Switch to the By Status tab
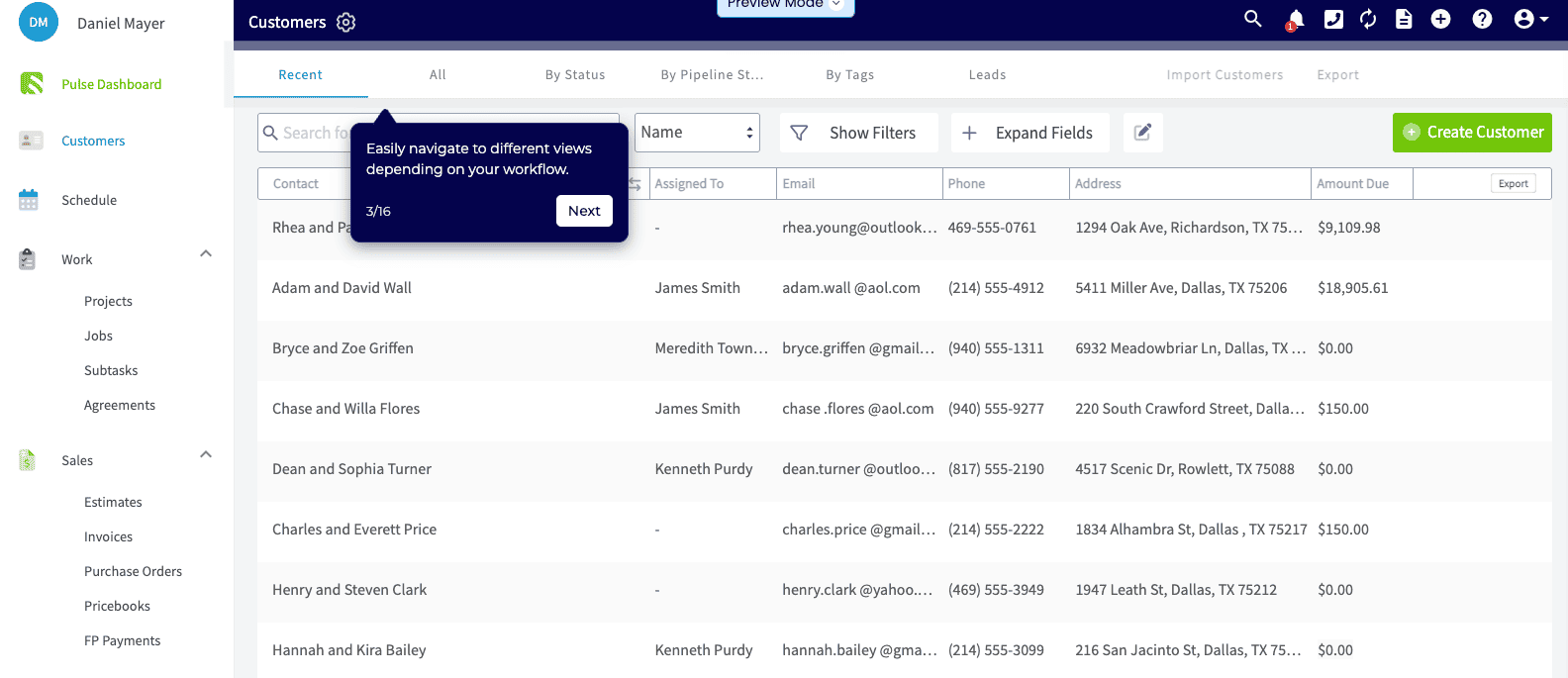Viewport: 1568px width, 678px height. (x=575, y=75)
